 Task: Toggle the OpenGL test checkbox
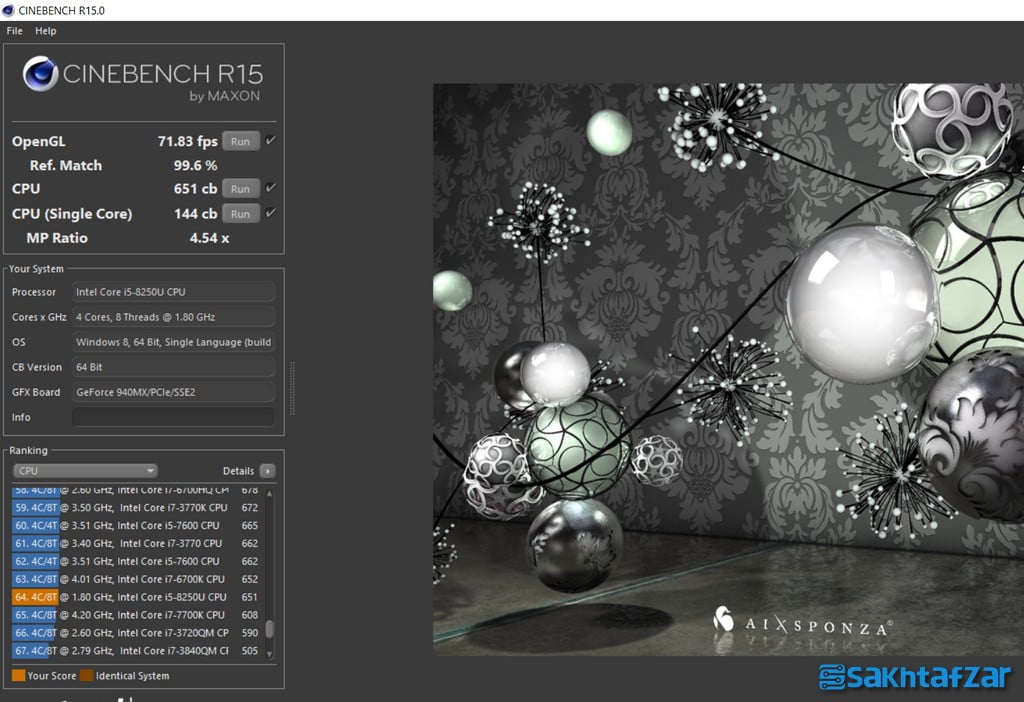point(270,141)
